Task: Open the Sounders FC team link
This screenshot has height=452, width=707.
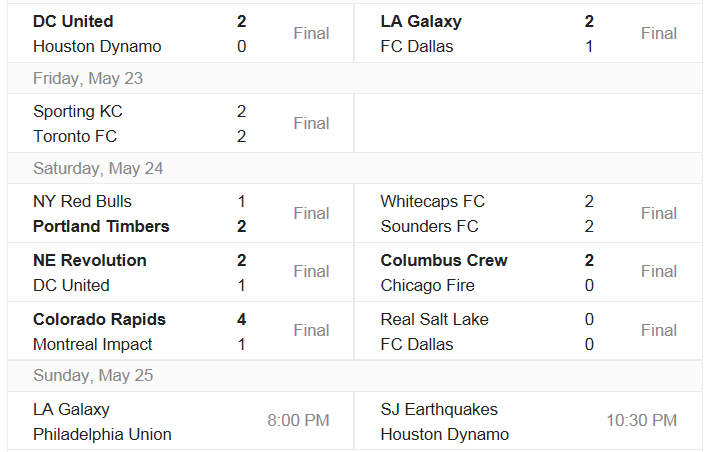Action: tap(429, 226)
